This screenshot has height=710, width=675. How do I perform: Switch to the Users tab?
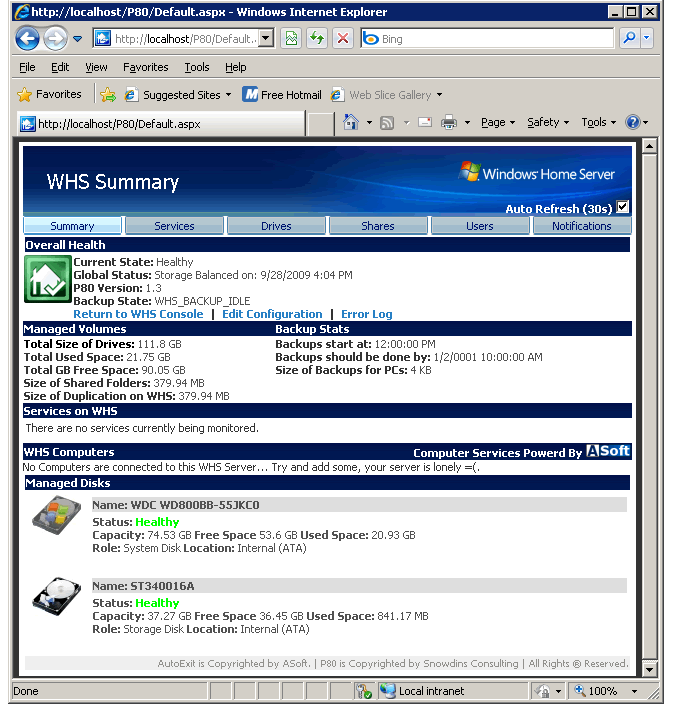[x=480, y=225]
